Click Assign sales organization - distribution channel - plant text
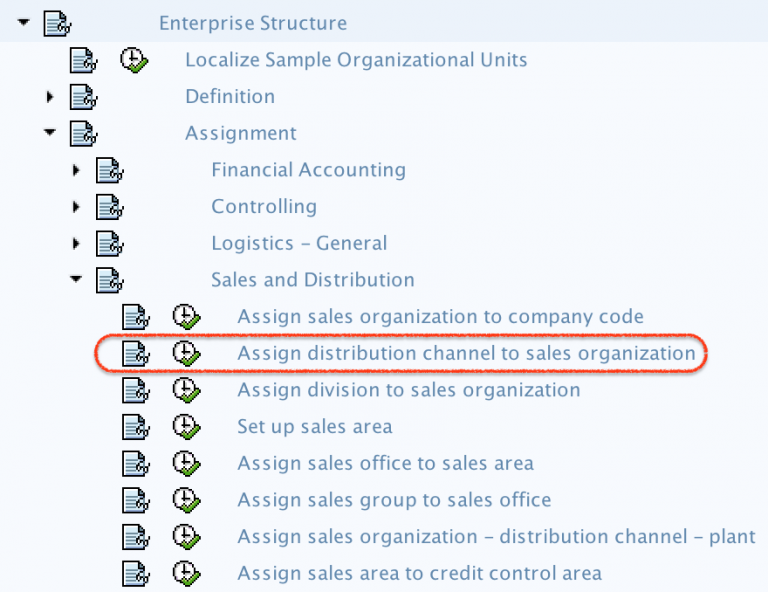768x592 pixels. pos(497,537)
